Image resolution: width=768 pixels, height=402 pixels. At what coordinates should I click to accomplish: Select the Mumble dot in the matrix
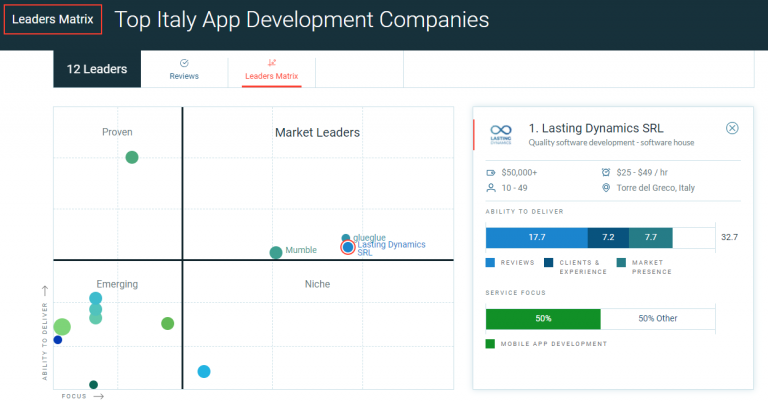click(x=276, y=252)
